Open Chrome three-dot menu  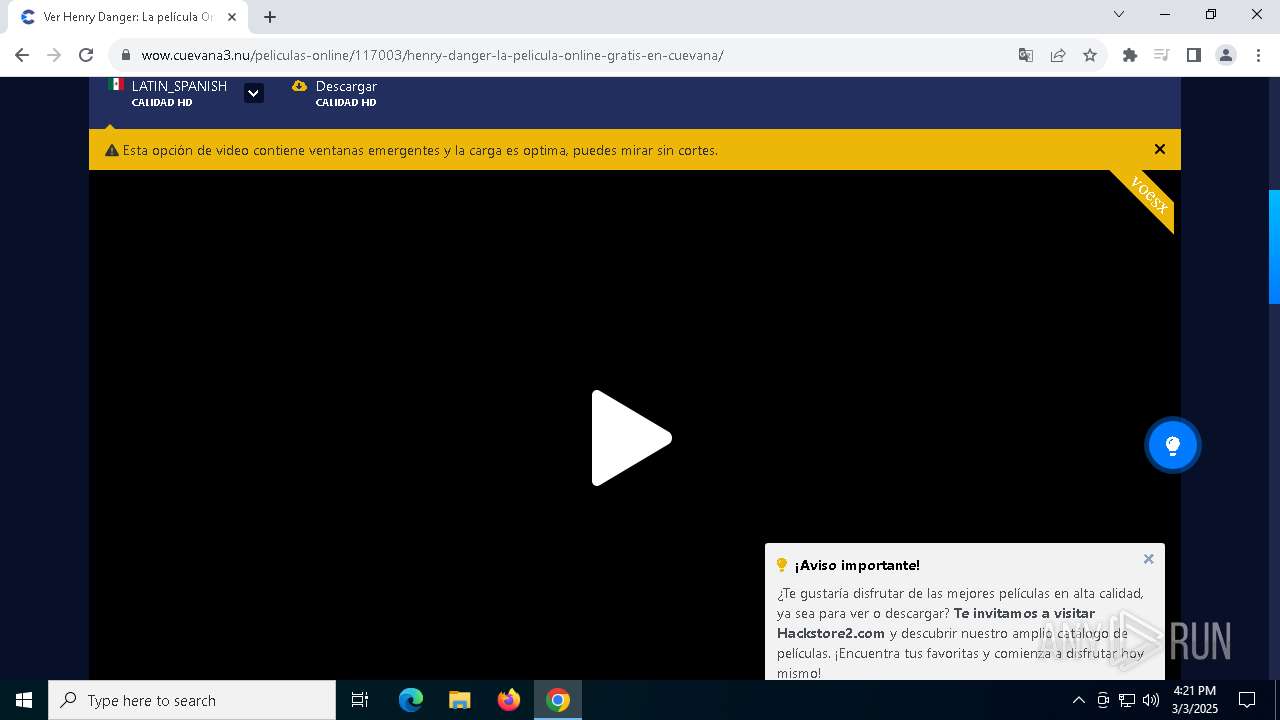[1258, 55]
